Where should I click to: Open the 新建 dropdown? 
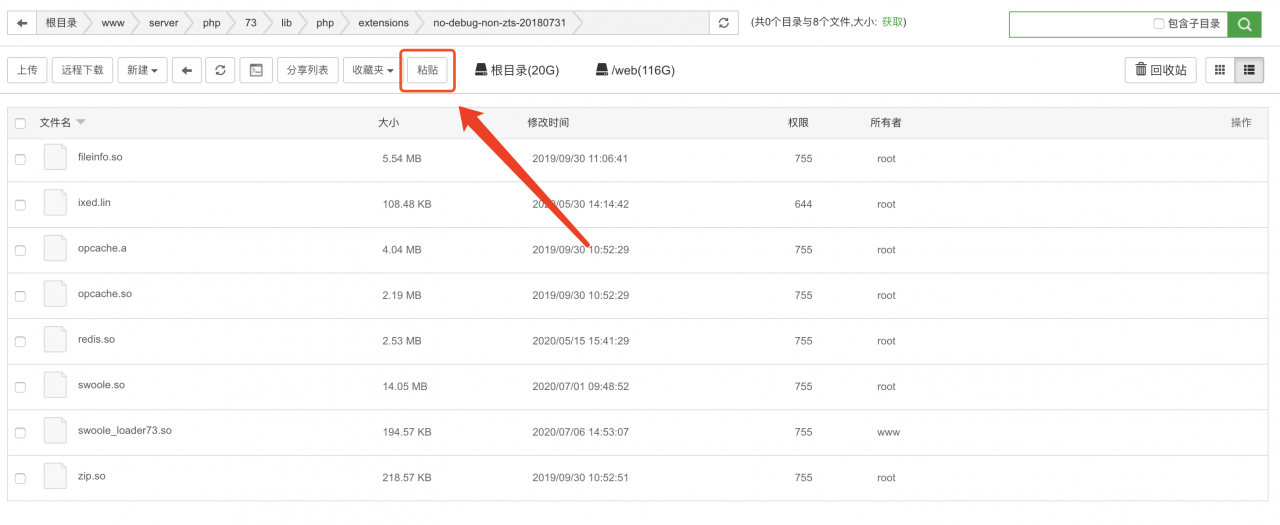(143, 70)
